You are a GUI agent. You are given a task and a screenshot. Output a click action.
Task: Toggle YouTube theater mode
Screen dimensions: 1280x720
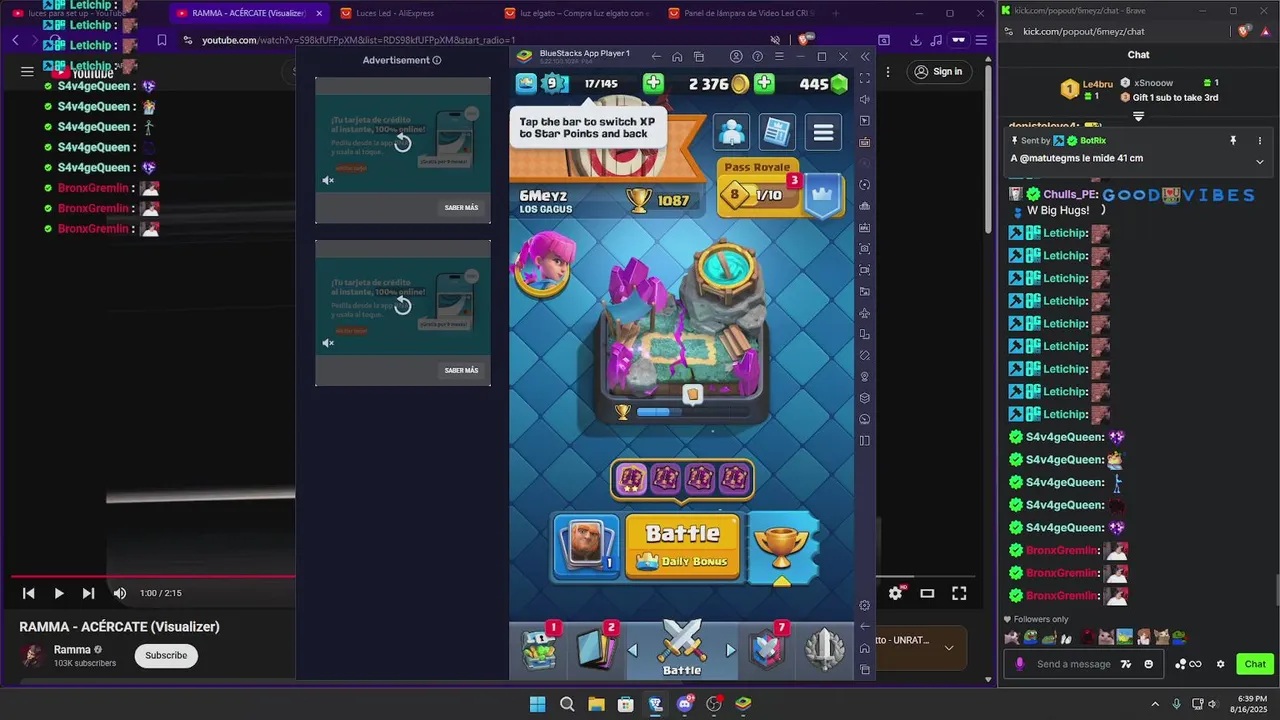[927, 593]
